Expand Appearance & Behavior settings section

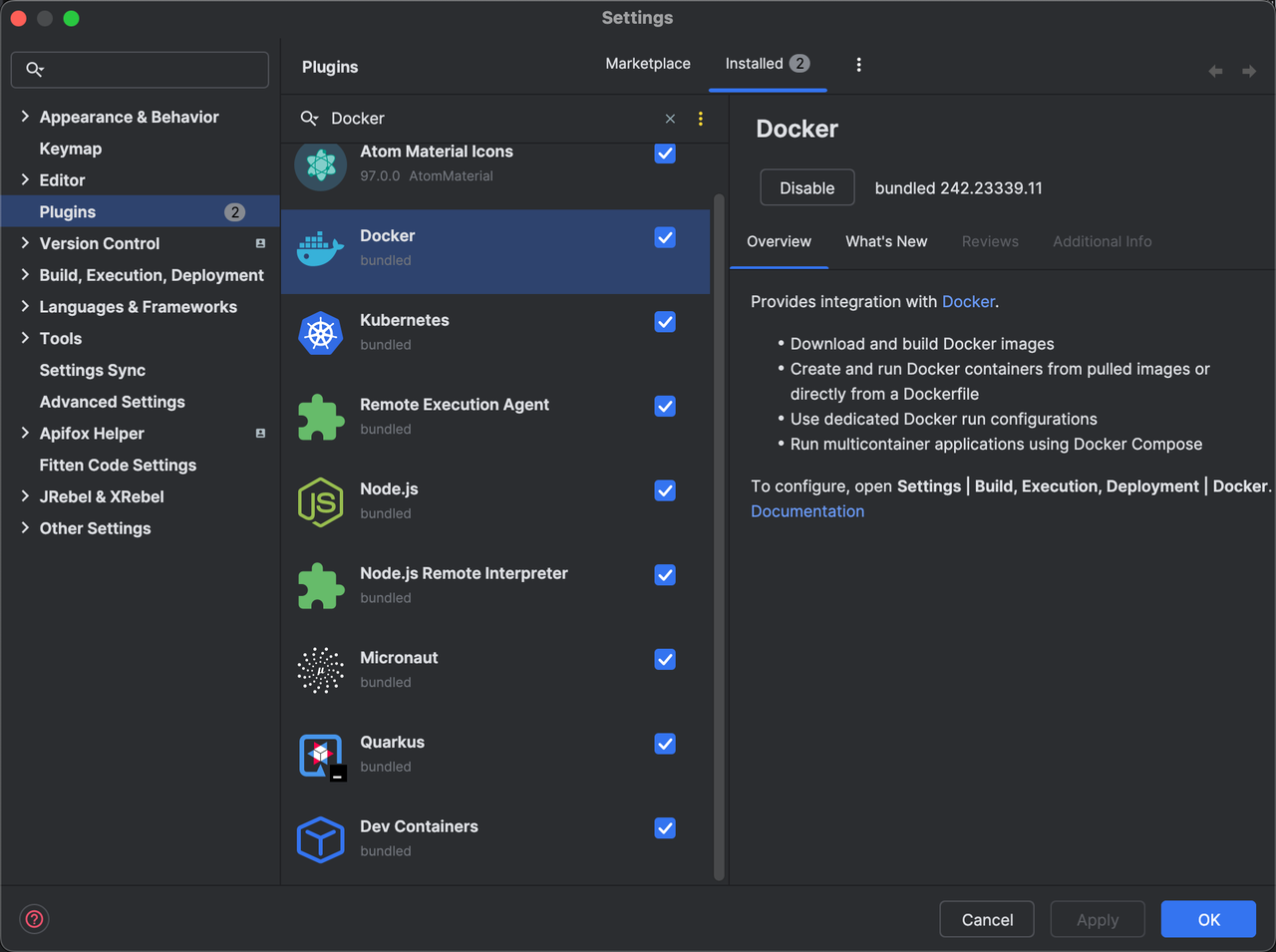(25, 117)
